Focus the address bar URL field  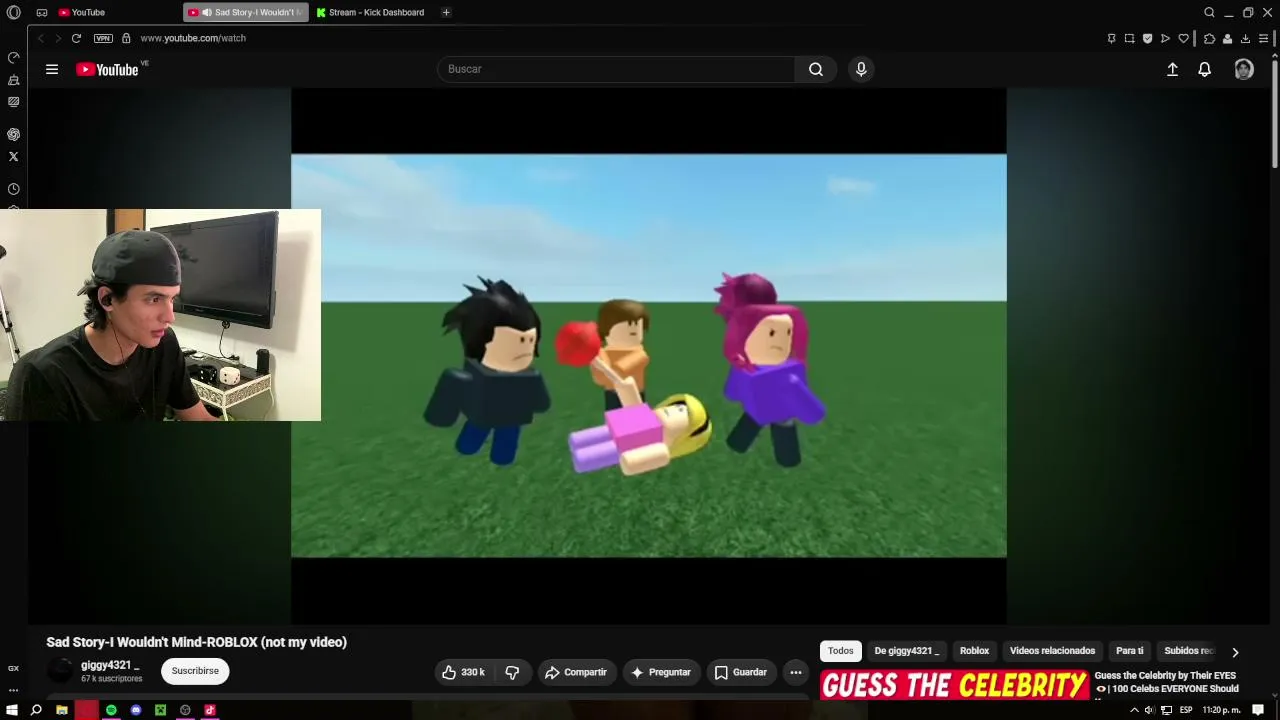click(x=193, y=38)
